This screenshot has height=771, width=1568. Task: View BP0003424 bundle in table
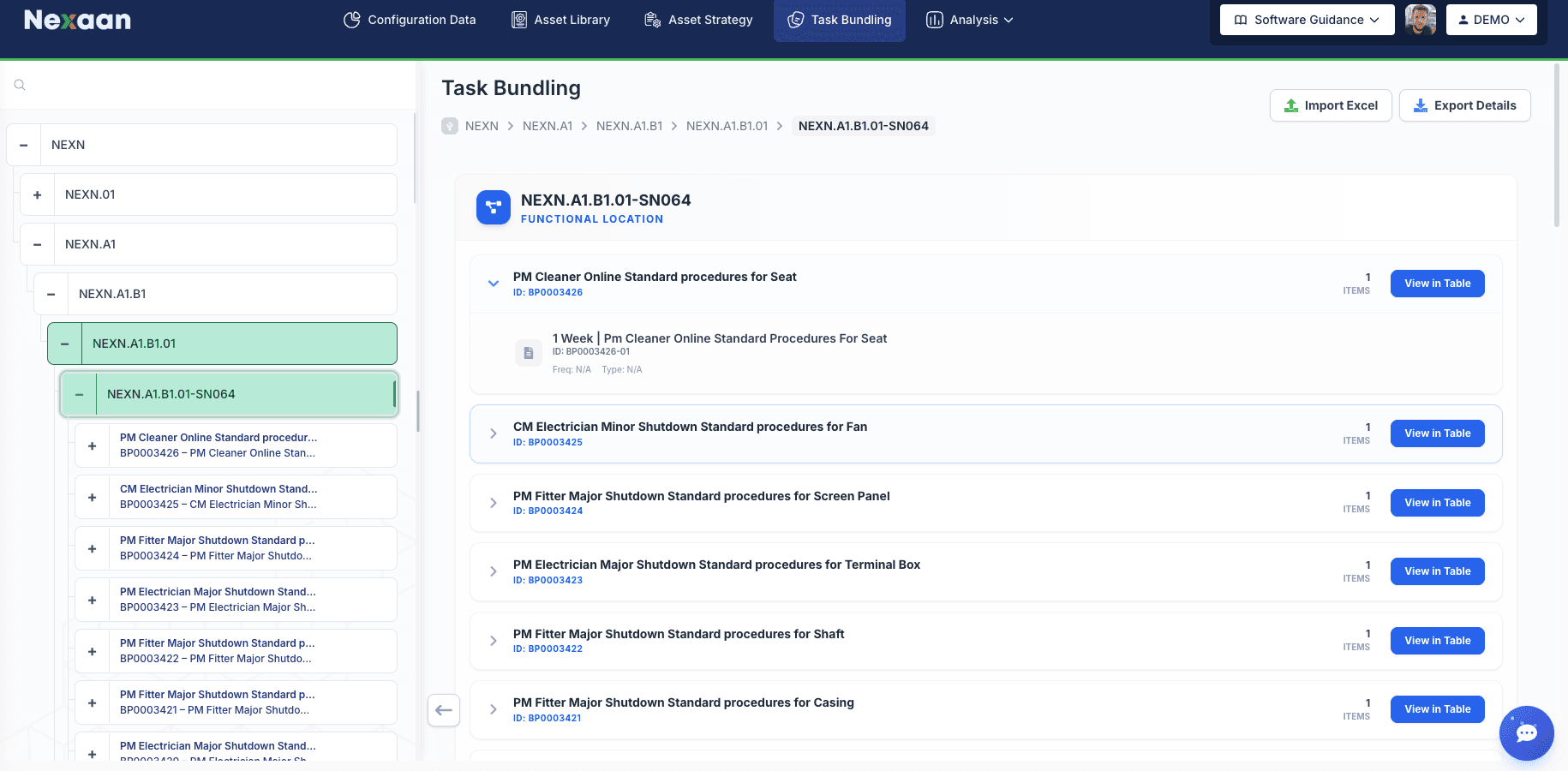click(x=1438, y=503)
